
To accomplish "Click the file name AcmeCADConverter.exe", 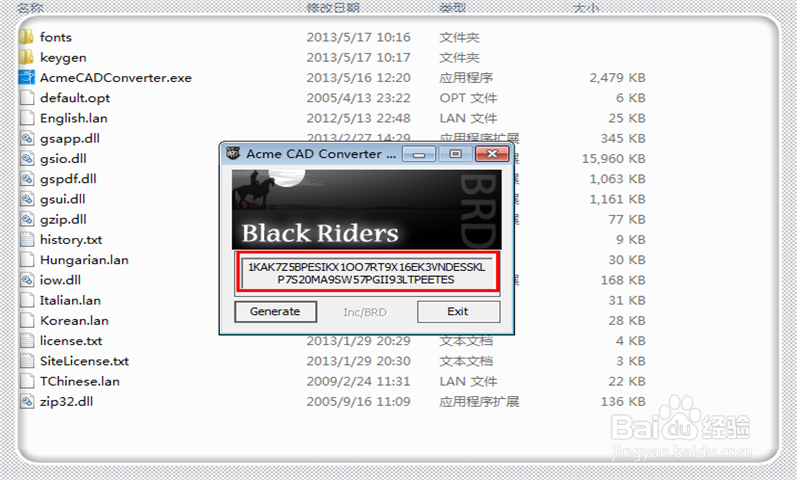I will pyautogui.click(x=116, y=78).
